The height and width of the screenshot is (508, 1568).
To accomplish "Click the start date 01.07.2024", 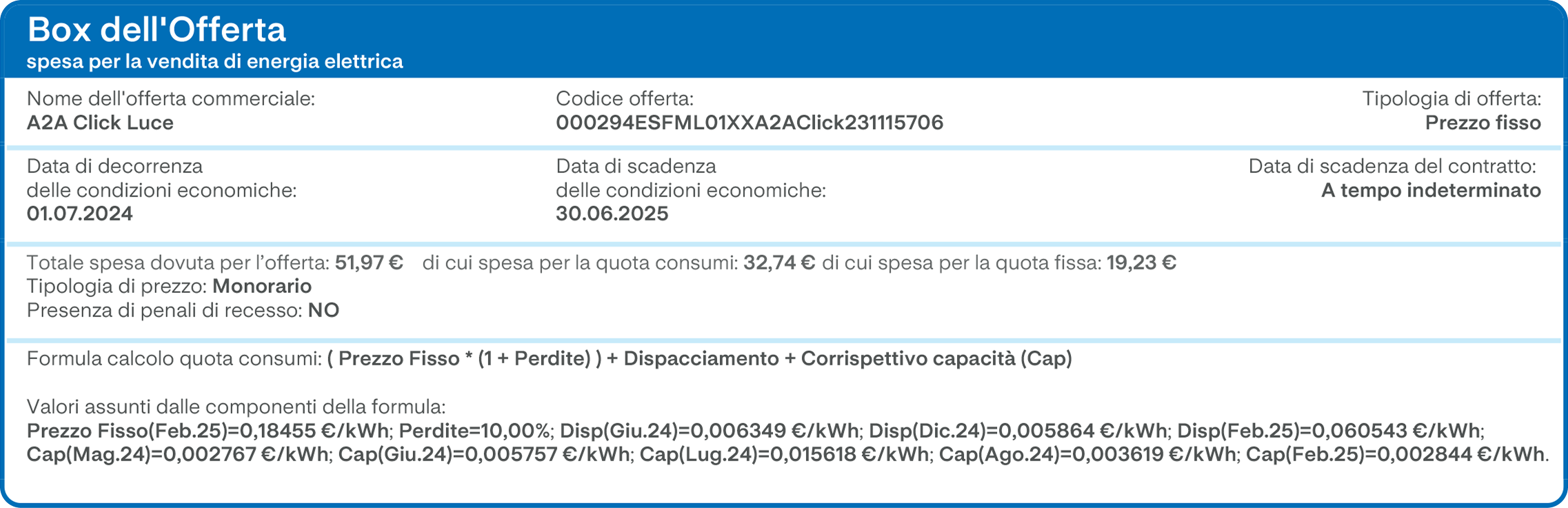I will pyautogui.click(x=80, y=214).
